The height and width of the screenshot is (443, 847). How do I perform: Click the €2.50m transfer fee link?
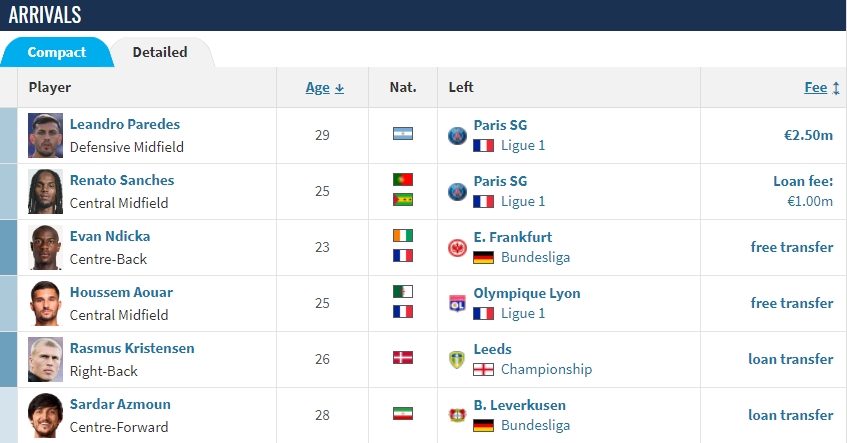(x=808, y=135)
